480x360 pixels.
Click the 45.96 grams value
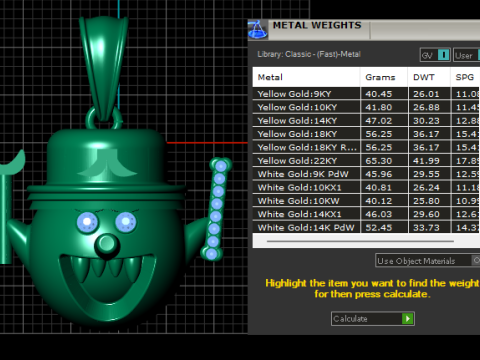[379, 174]
